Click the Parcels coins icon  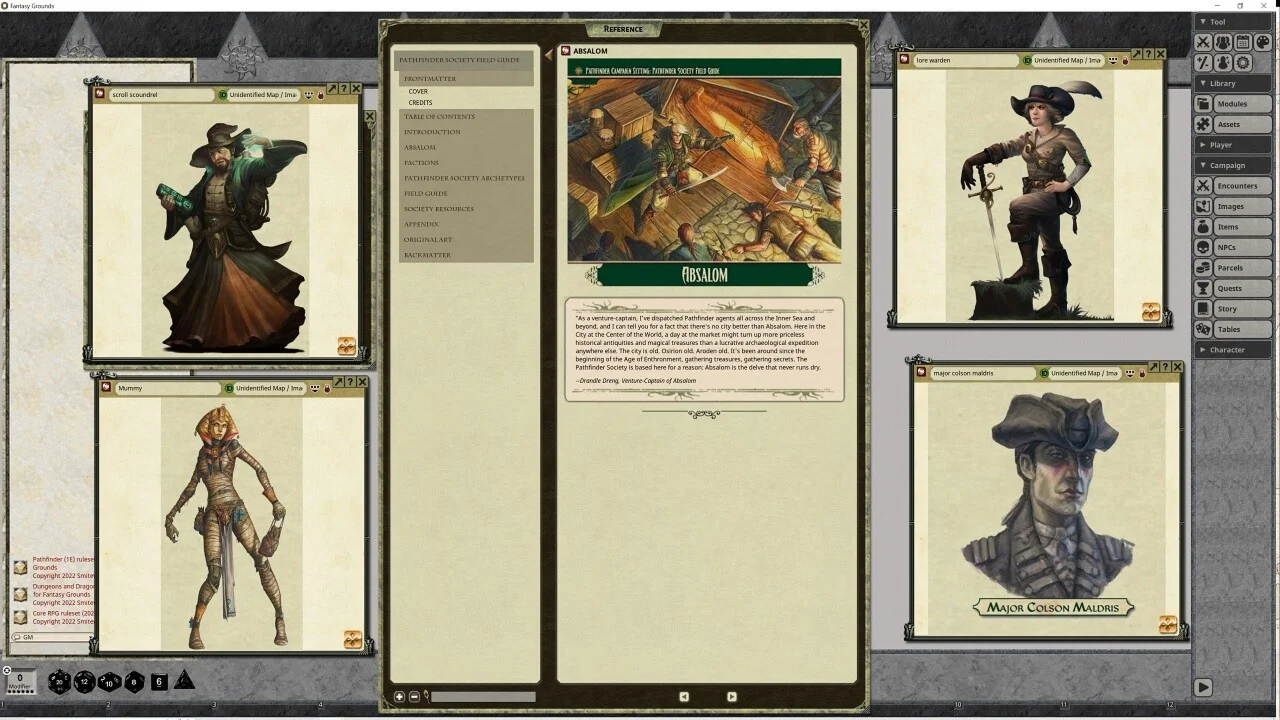[x=1204, y=268]
